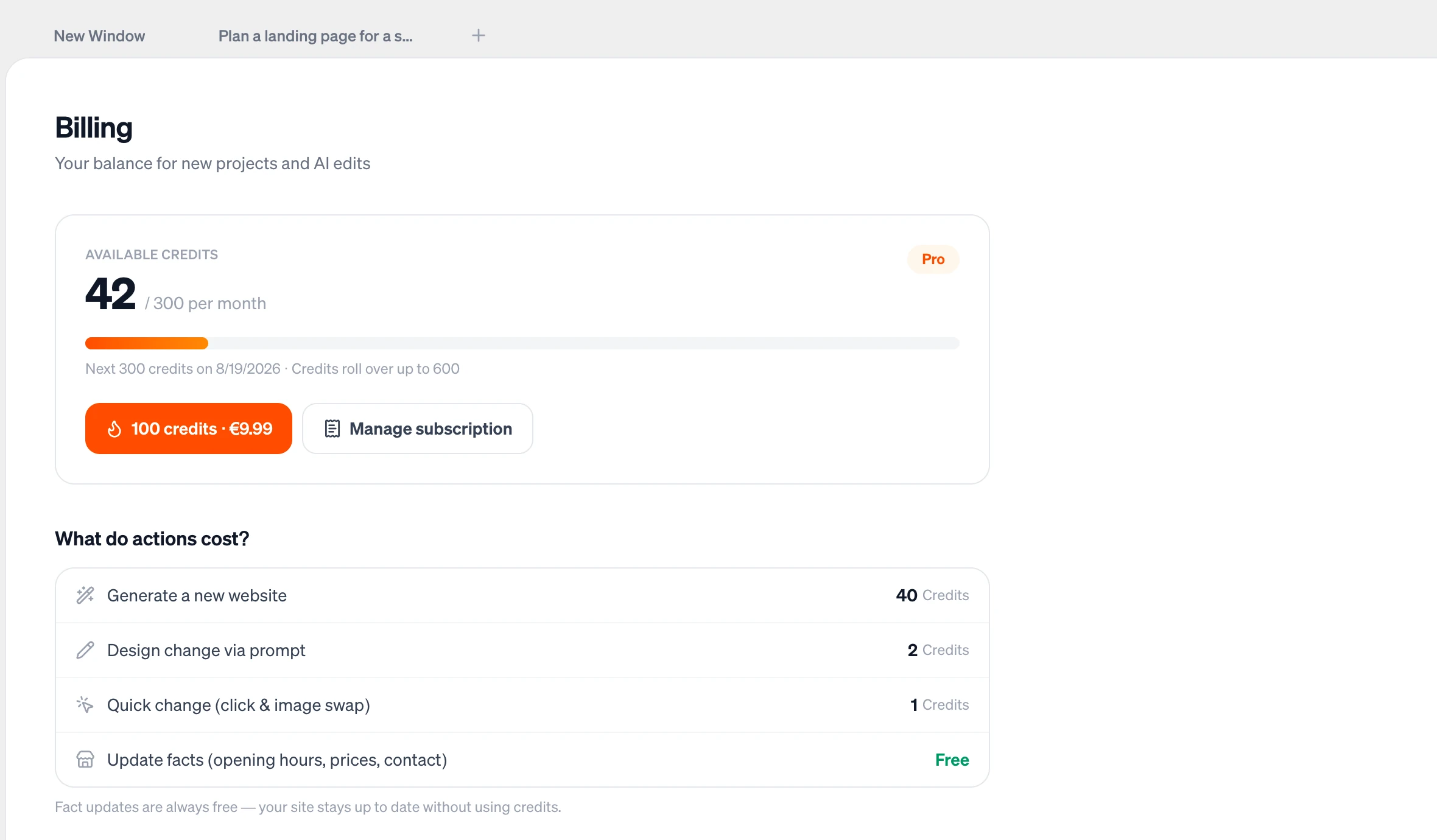This screenshot has height=840, width=1437.
Task: Click '/ 300 per month' text
Action: [205, 303]
